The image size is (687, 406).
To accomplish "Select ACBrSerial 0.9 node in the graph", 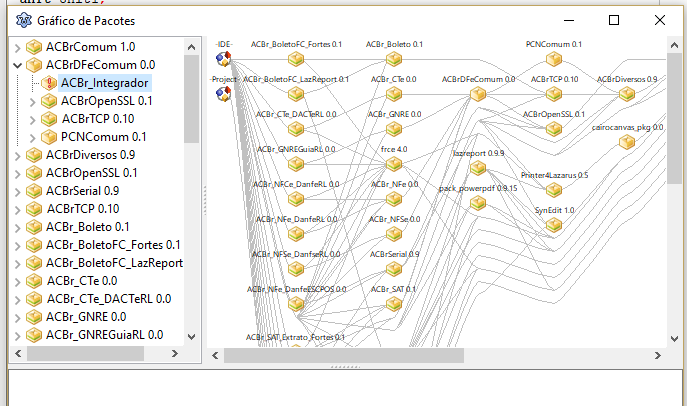I will pyautogui.click(x=394, y=269).
